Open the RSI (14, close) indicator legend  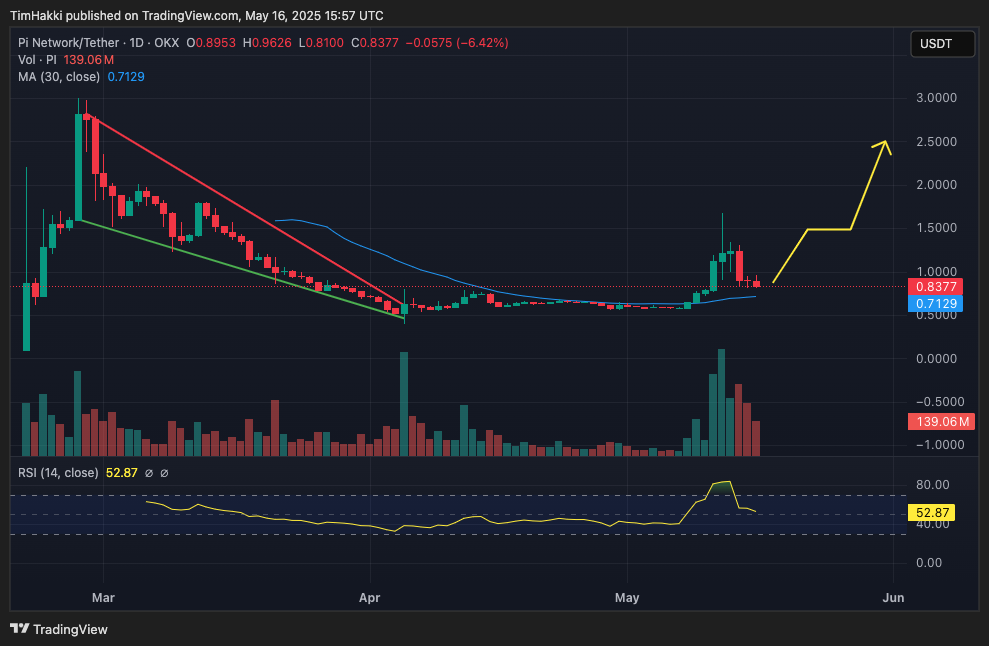pyautogui.click(x=58, y=473)
